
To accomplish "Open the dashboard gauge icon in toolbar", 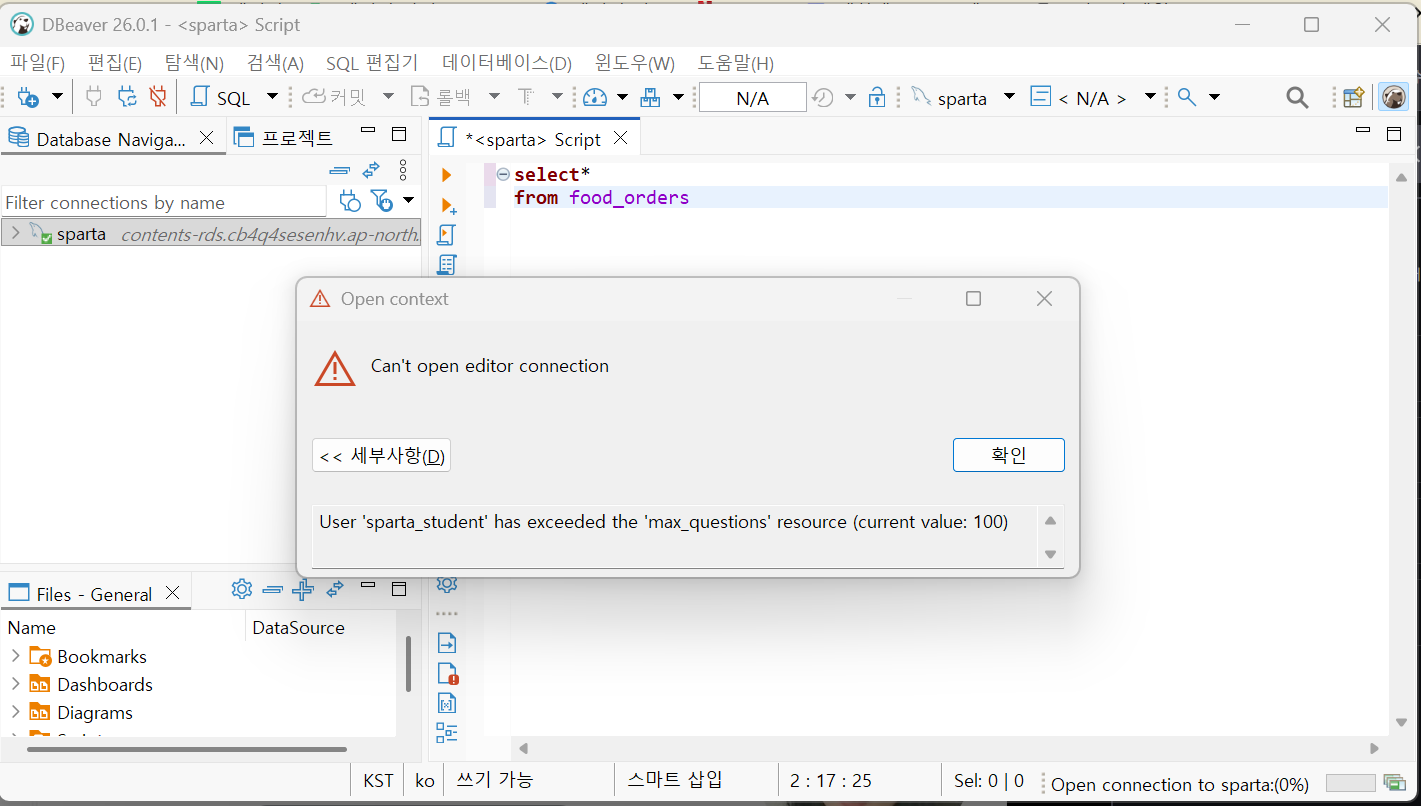I will point(595,97).
